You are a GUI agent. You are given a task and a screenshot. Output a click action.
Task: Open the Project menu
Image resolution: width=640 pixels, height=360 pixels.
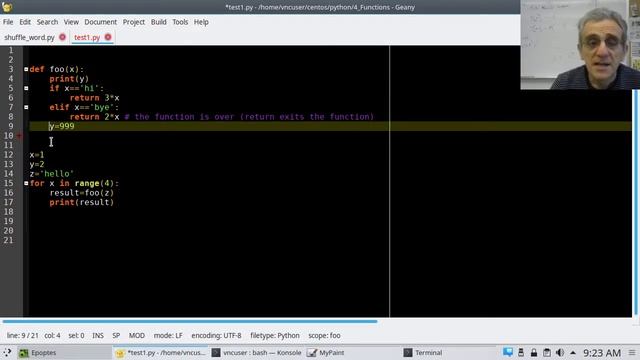tap(134, 22)
